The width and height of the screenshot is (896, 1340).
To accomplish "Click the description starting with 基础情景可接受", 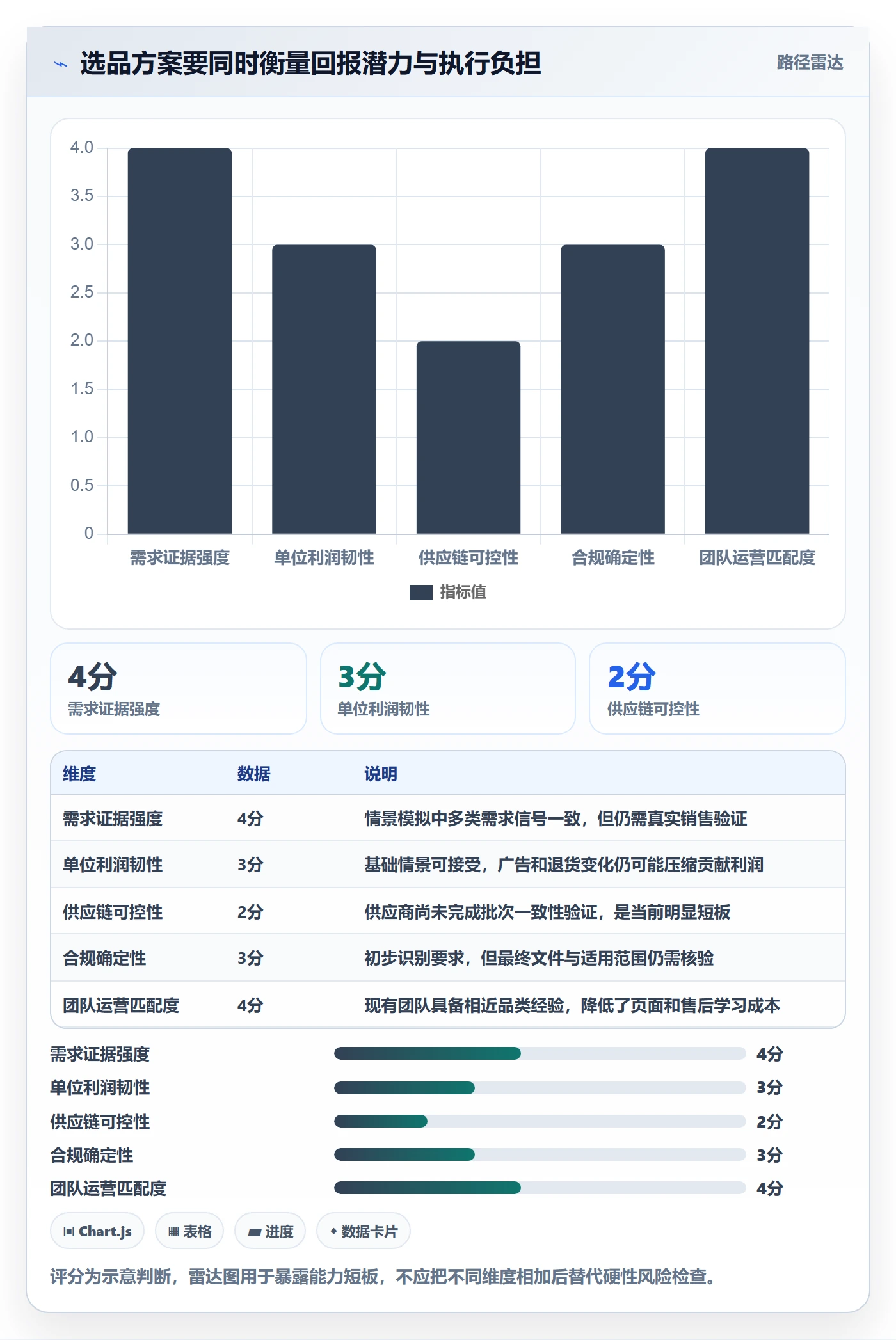I will (564, 865).
